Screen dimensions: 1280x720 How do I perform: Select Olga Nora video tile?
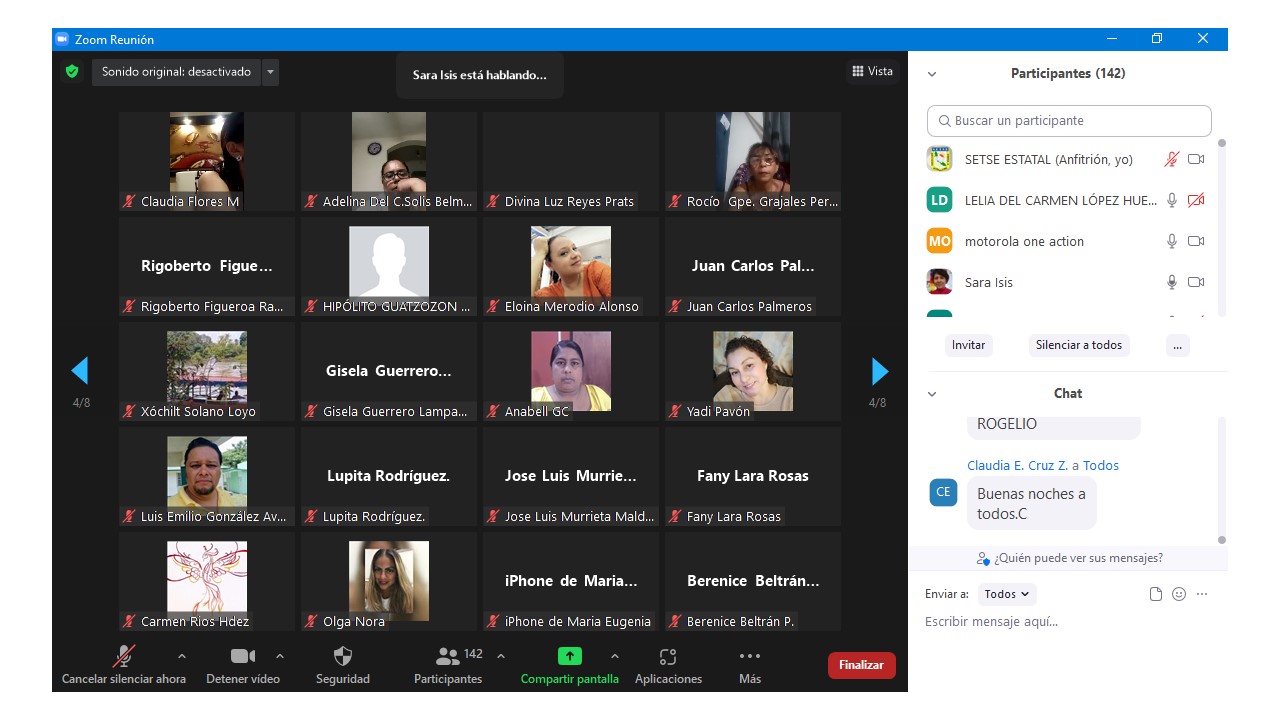pos(389,581)
